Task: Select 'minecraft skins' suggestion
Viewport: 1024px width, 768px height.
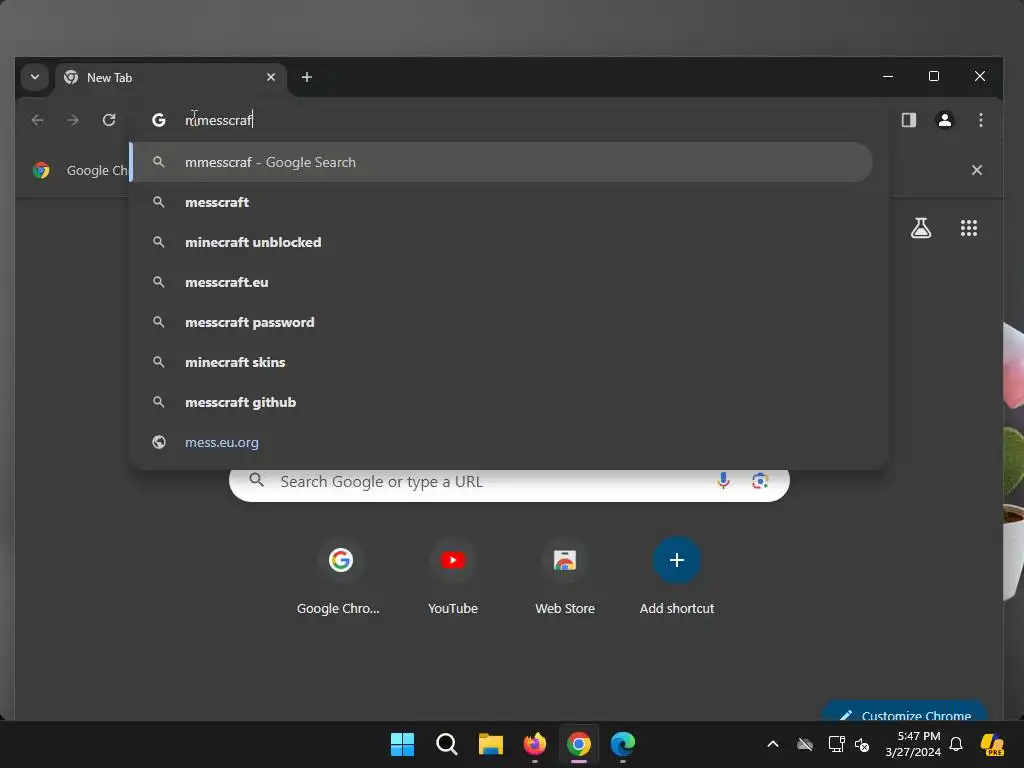Action: [x=501, y=362]
